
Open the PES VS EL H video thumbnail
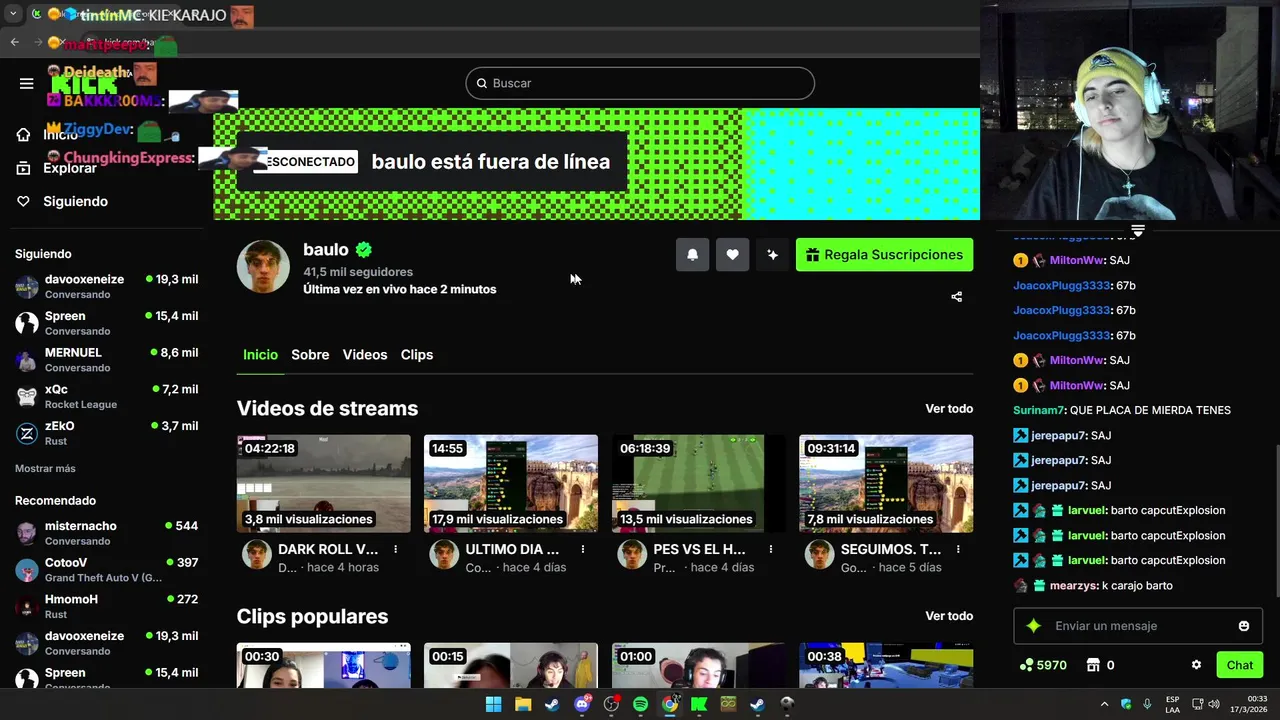coord(698,483)
